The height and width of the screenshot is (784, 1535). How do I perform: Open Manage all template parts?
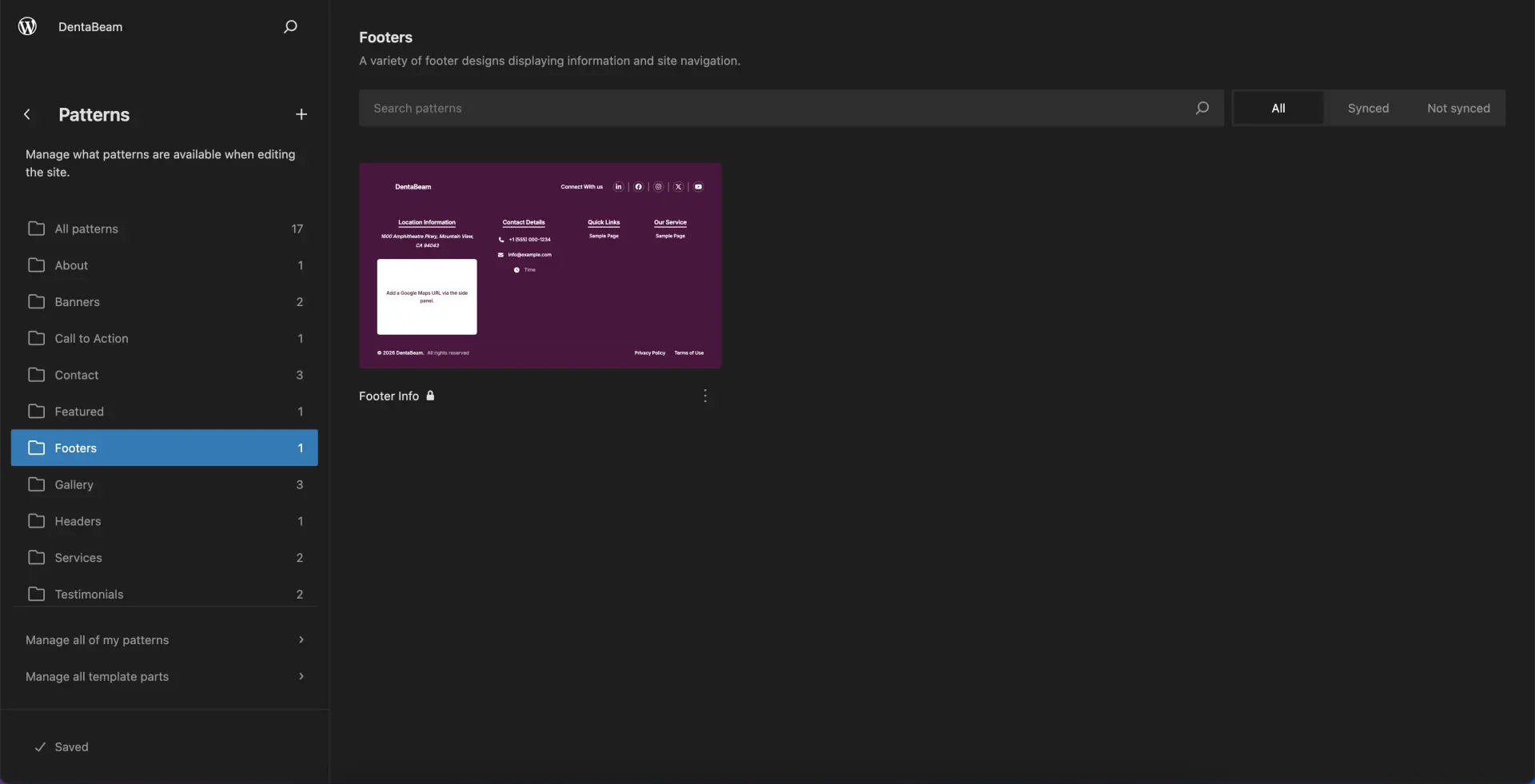pyautogui.click(x=165, y=677)
